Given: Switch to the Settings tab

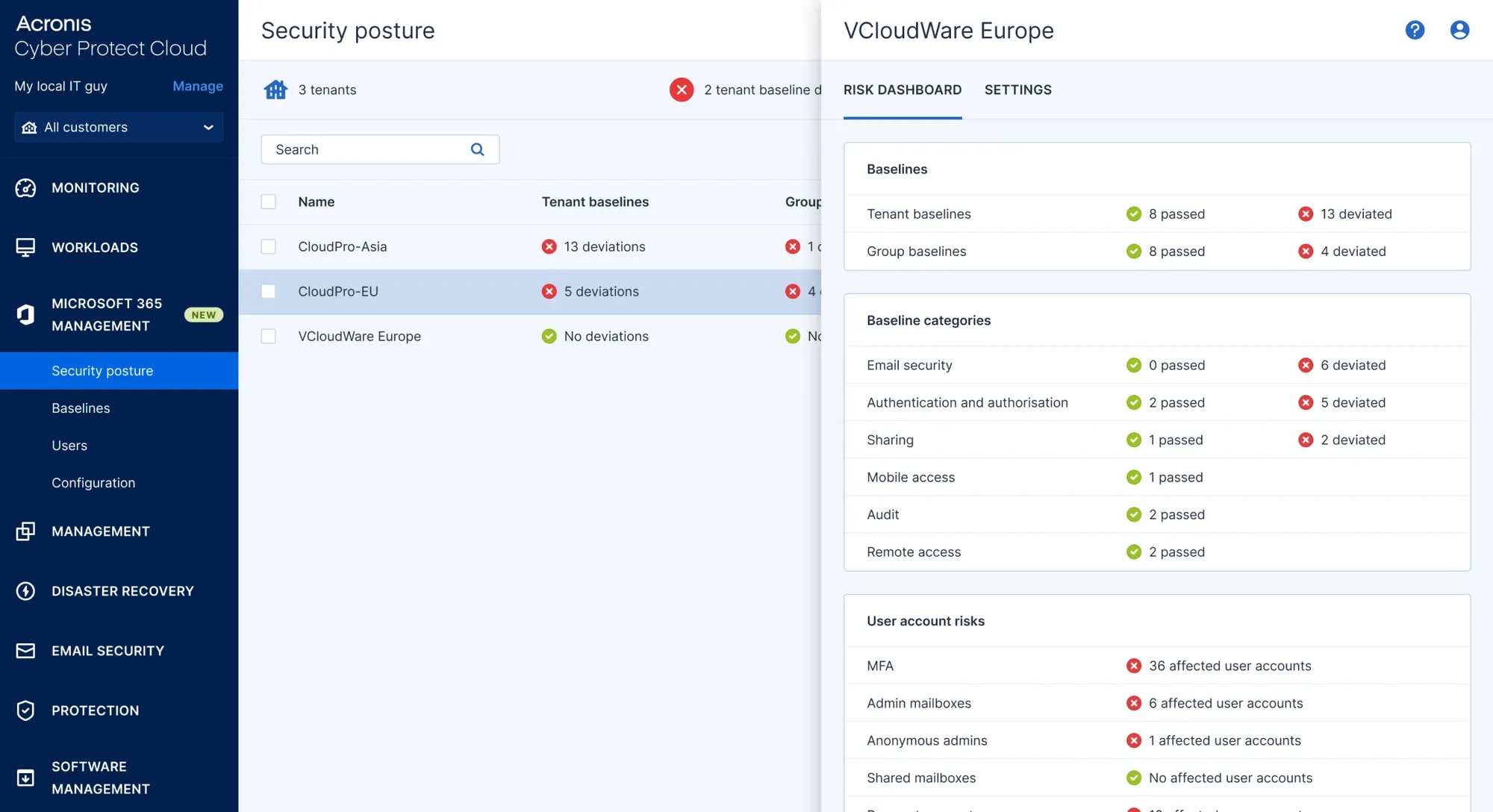Looking at the screenshot, I should [1018, 90].
